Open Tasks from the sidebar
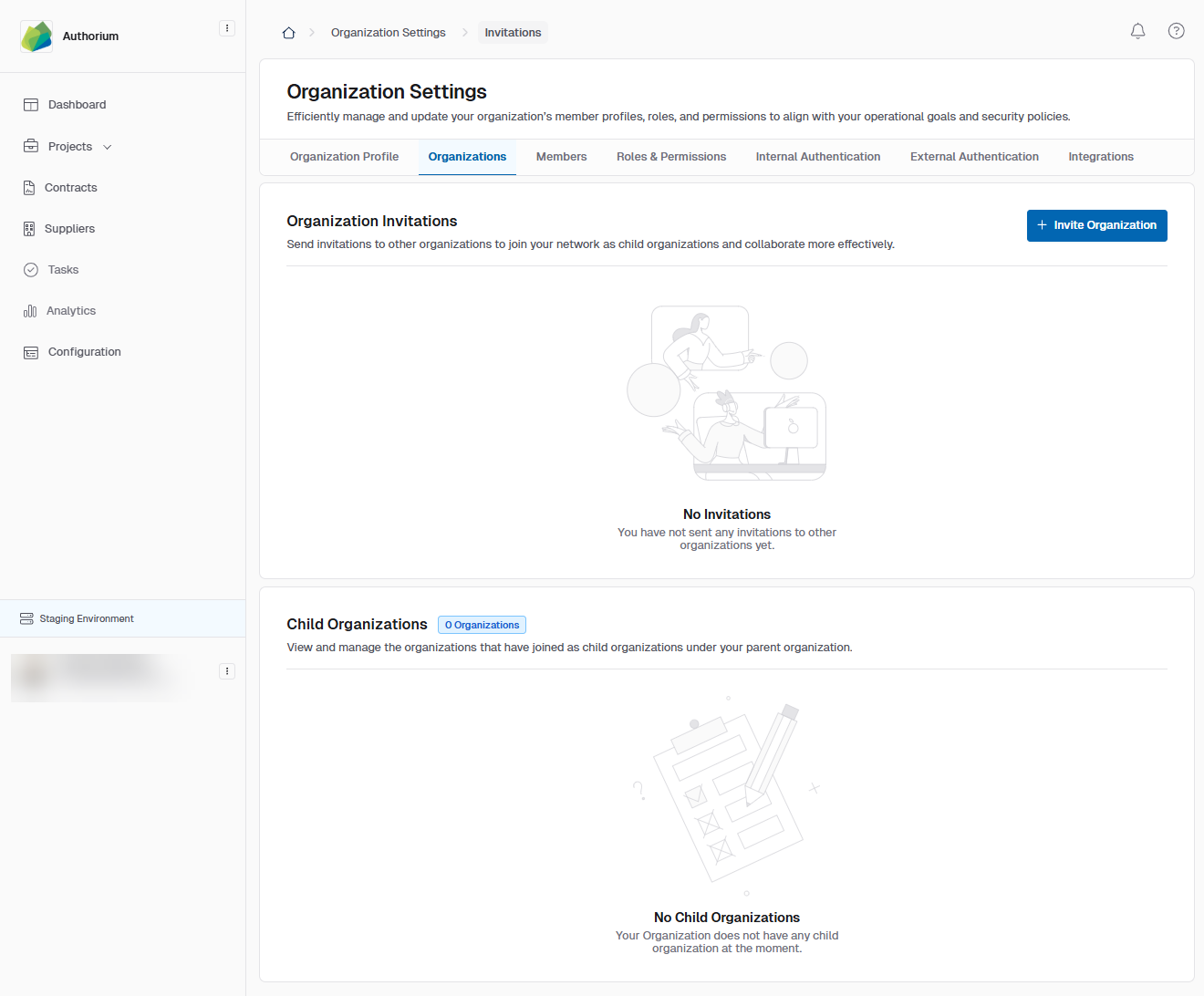This screenshot has height=996, width=1204. tap(63, 270)
